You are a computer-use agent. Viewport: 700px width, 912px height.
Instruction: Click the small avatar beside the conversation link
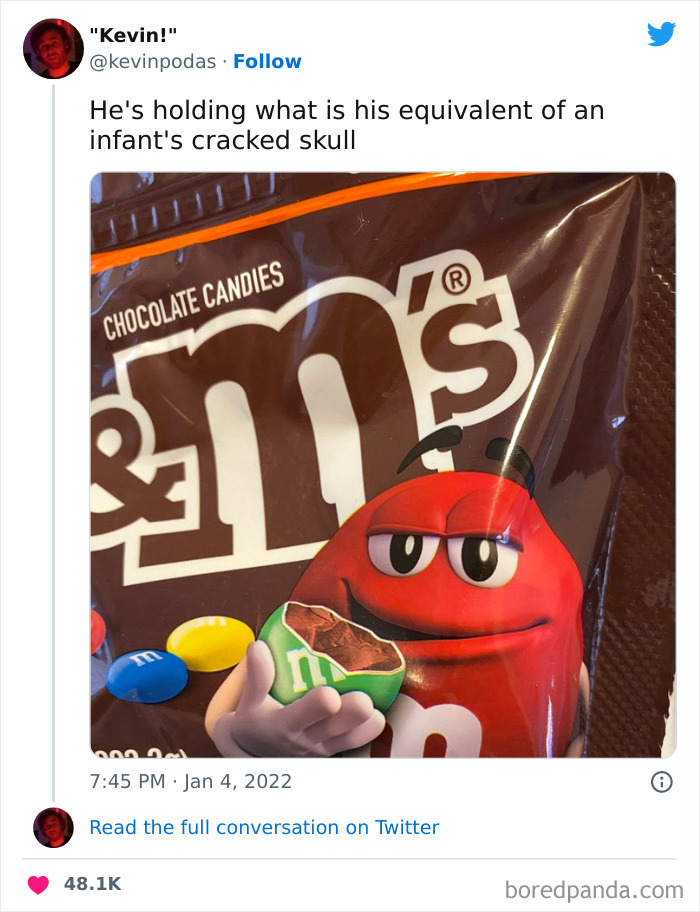51,827
